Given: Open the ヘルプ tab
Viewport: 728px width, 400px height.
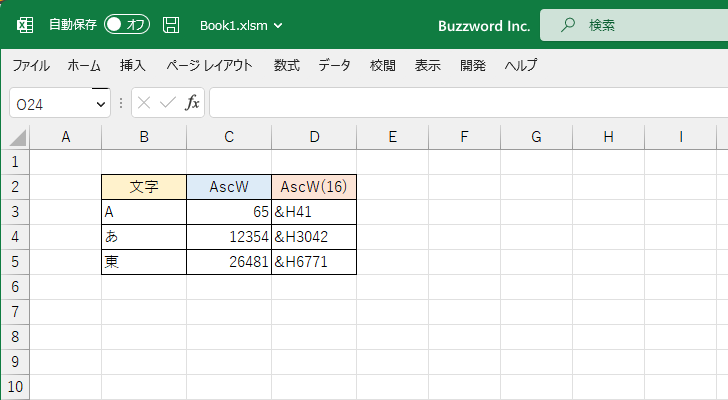Looking at the screenshot, I should pyautogui.click(x=521, y=65).
